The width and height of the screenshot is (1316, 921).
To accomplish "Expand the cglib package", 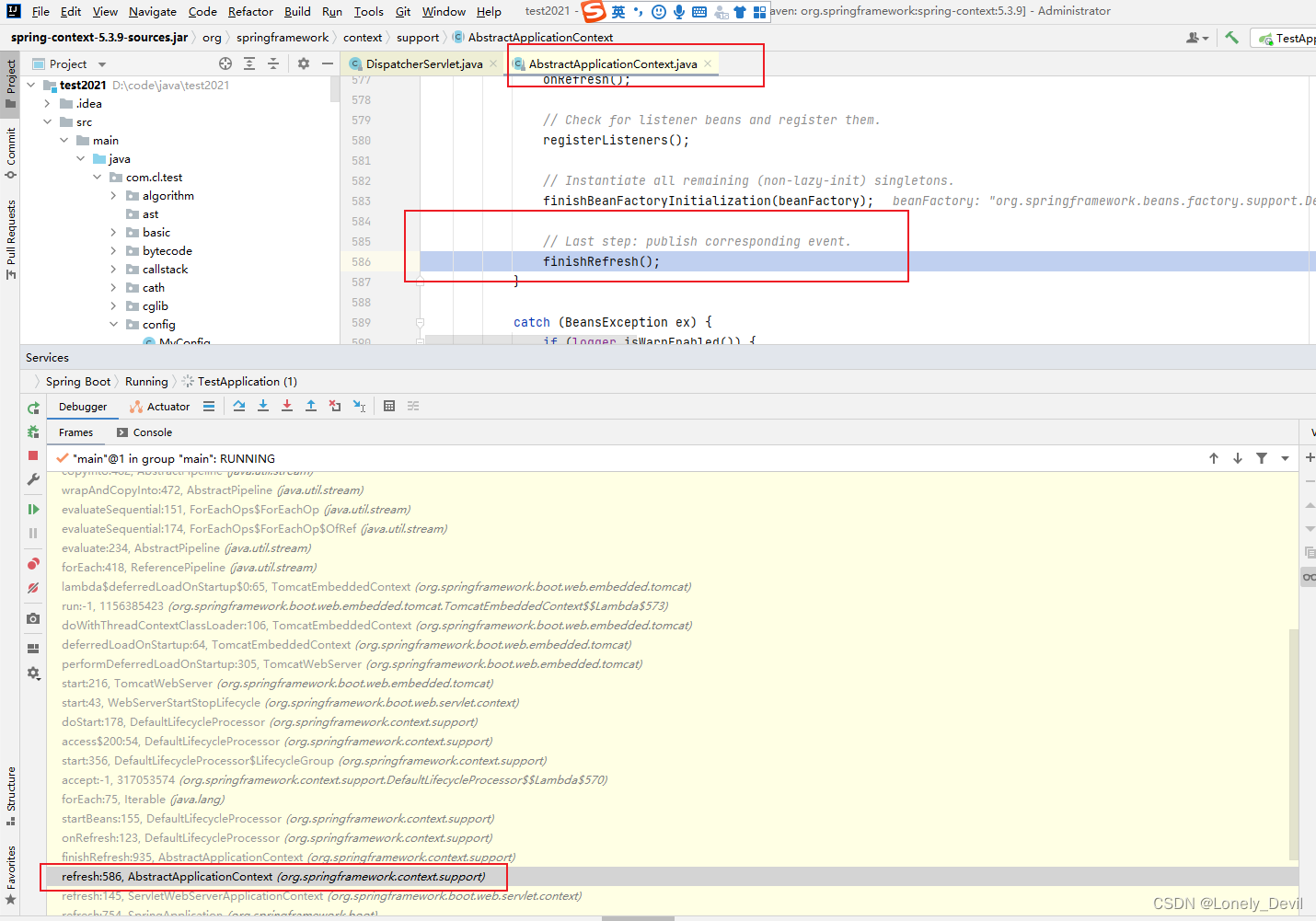I will coord(114,305).
